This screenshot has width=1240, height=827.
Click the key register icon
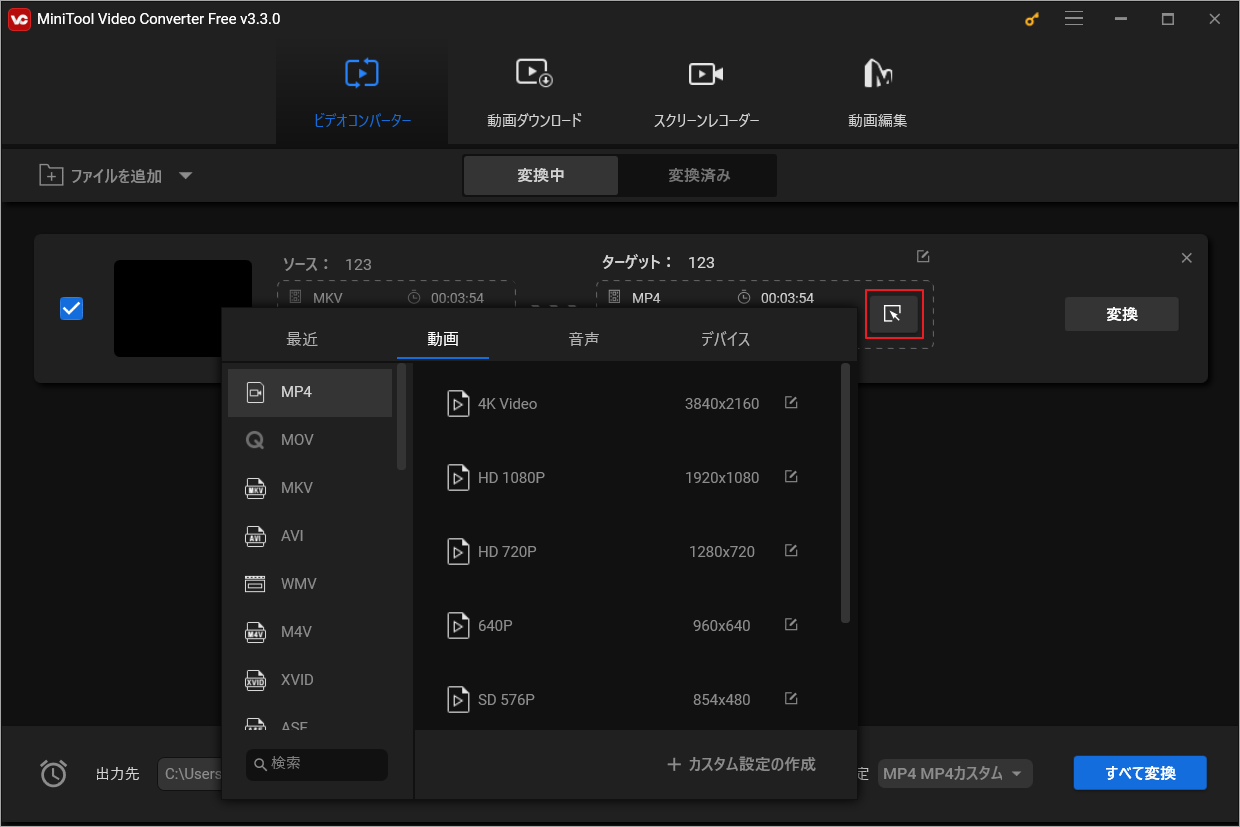pos(1033,19)
